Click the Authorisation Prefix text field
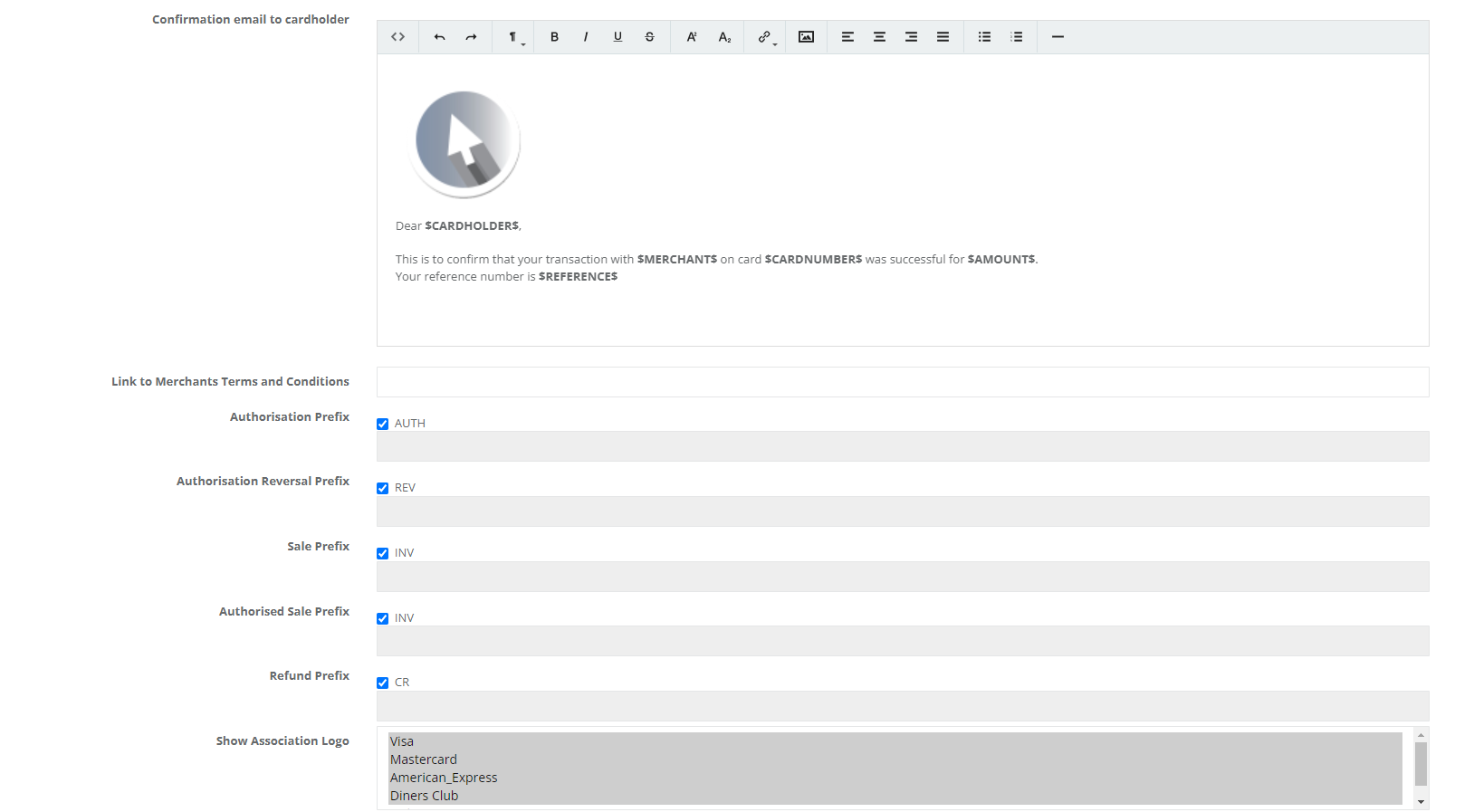The height and width of the screenshot is (812, 1474). [x=903, y=446]
